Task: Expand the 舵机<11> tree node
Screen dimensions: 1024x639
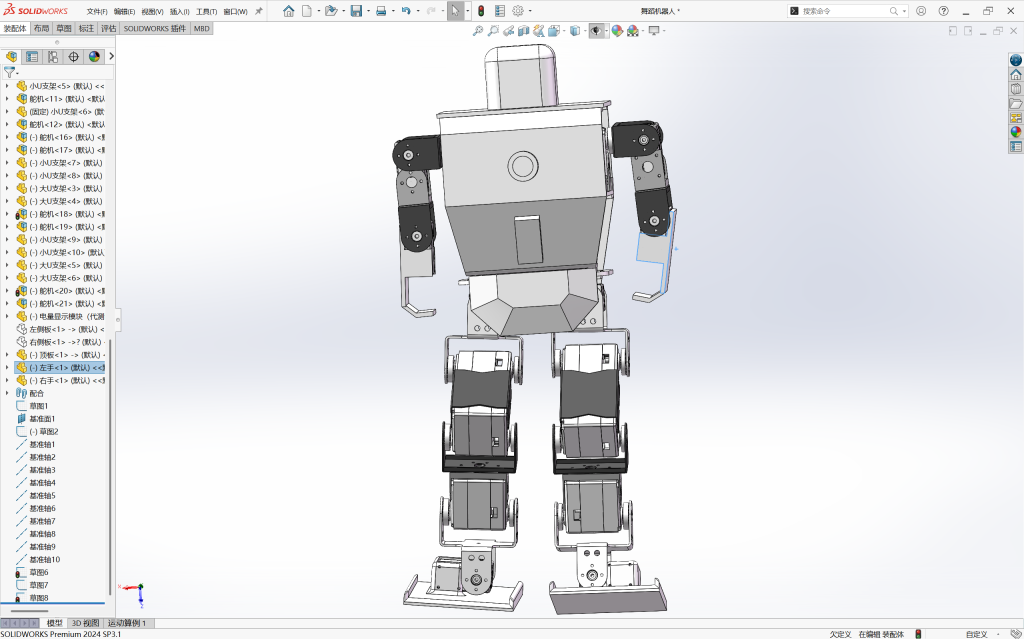Action: point(7,99)
